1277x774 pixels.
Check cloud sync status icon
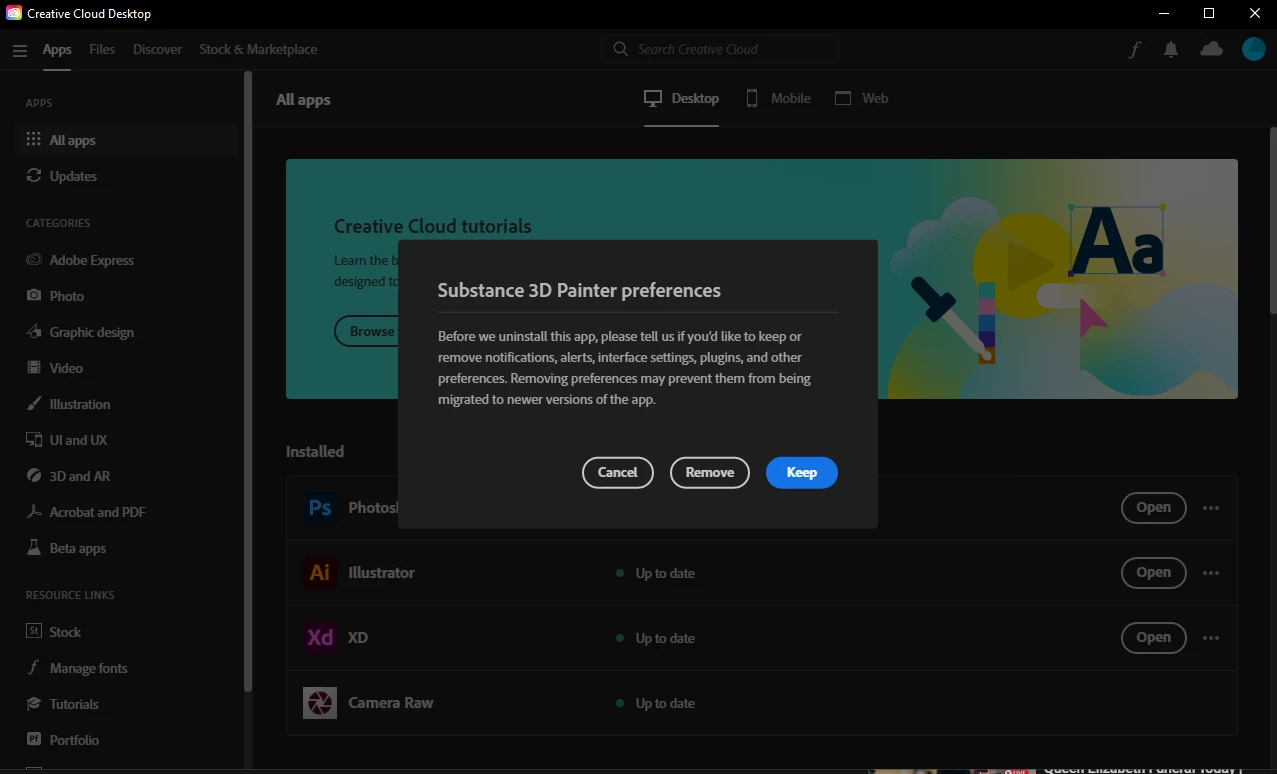click(1211, 49)
